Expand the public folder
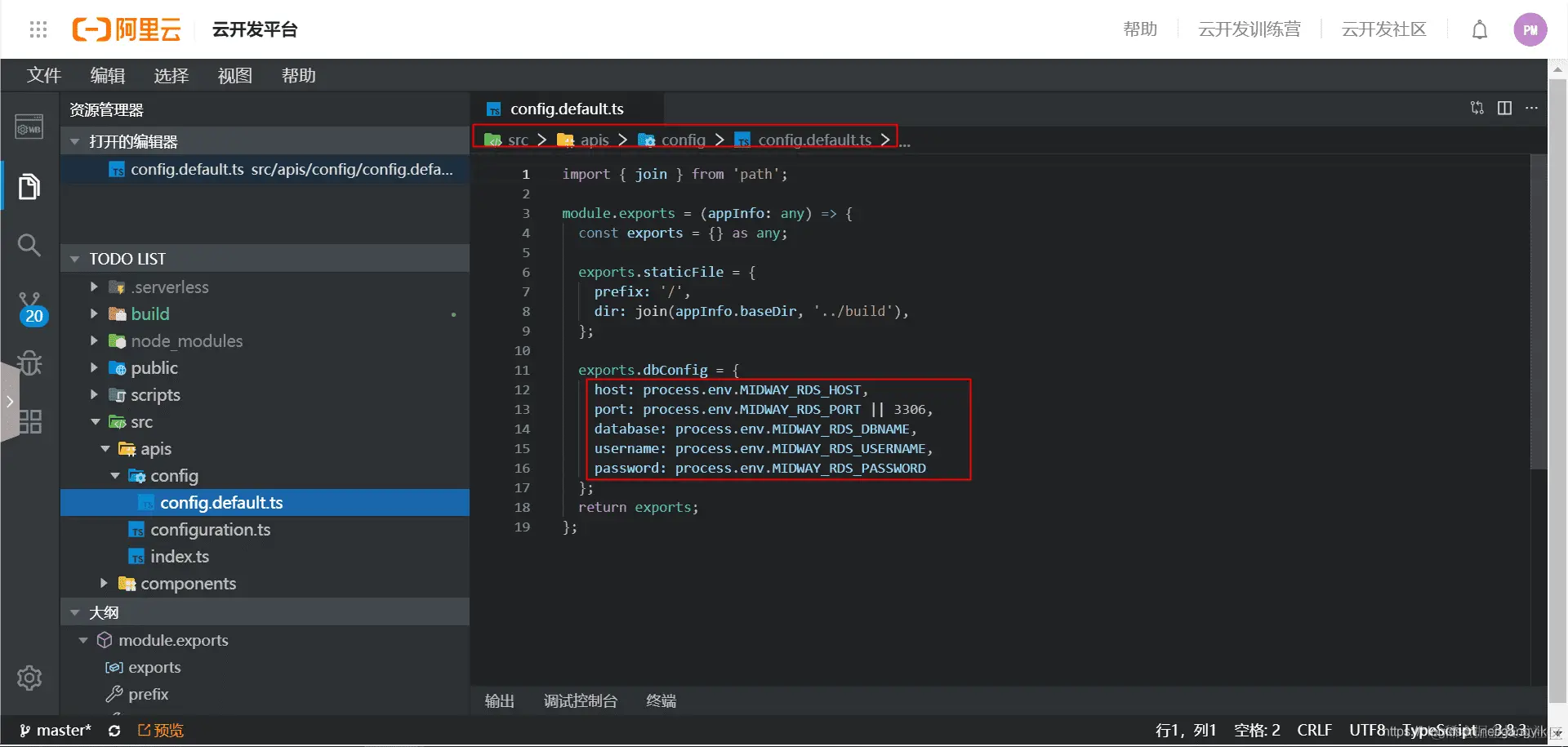 pyautogui.click(x=94, y=368)
